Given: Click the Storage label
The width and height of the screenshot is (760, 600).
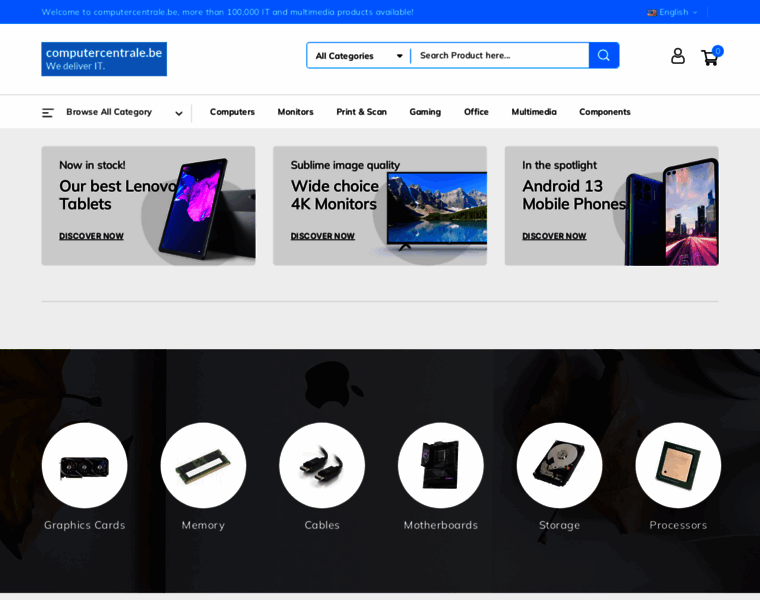Looking at the screenshot, I should click(x=559, y=525).
